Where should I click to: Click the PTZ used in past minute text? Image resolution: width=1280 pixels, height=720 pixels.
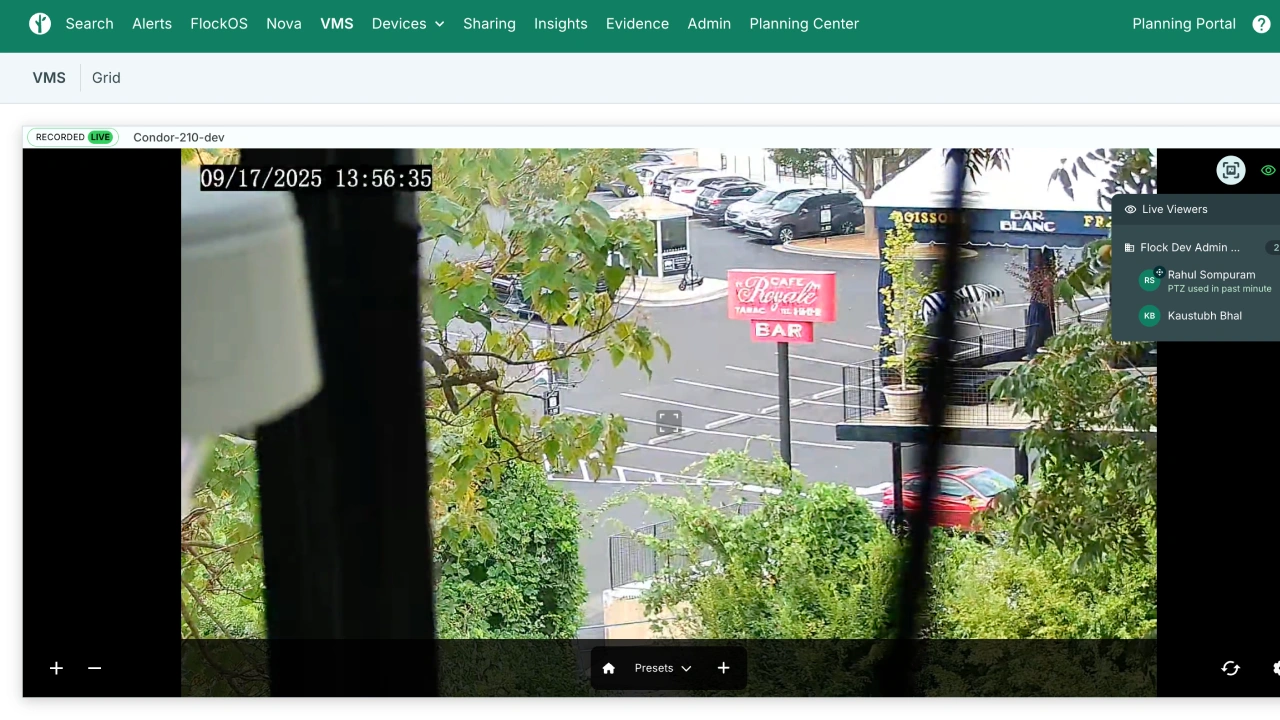(x=1219, y=289)
